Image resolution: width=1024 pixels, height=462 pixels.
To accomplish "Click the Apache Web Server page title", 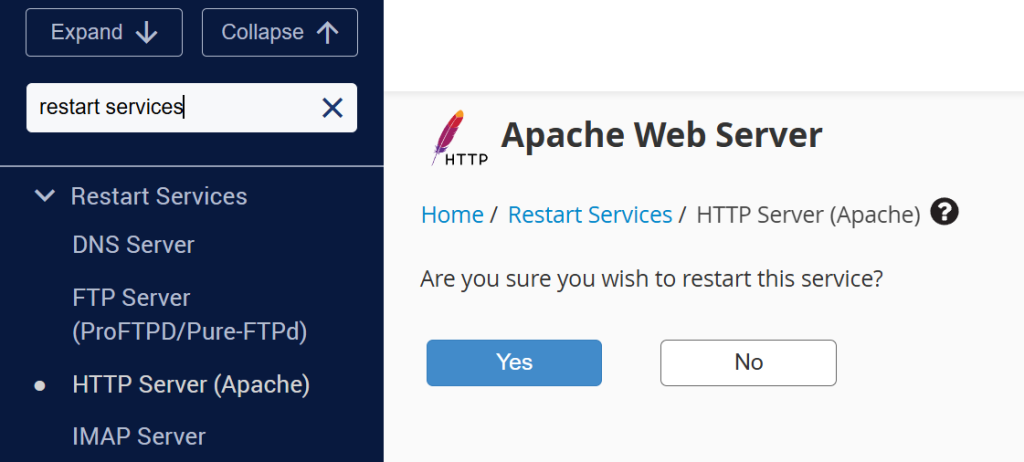I will (x=662, y=135).
